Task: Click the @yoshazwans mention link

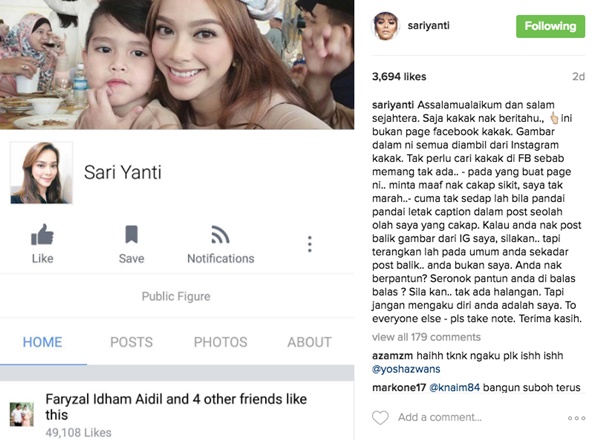Action: pyautogui.click(x=406, y=369)
